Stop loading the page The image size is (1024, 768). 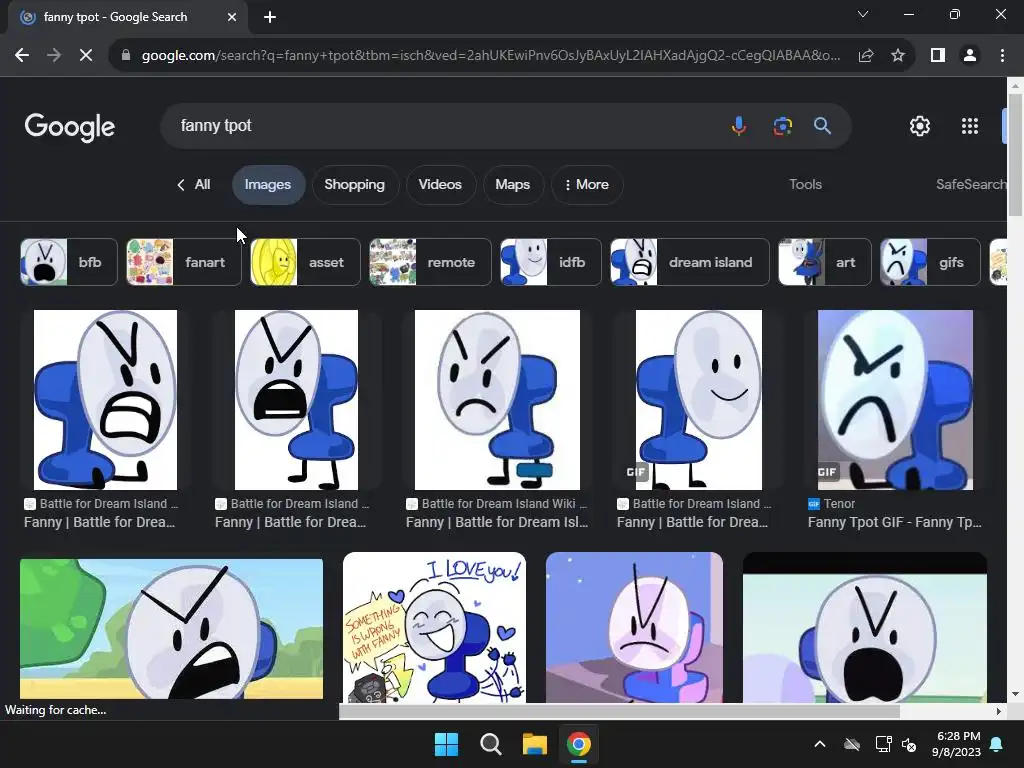click(86, 56)
